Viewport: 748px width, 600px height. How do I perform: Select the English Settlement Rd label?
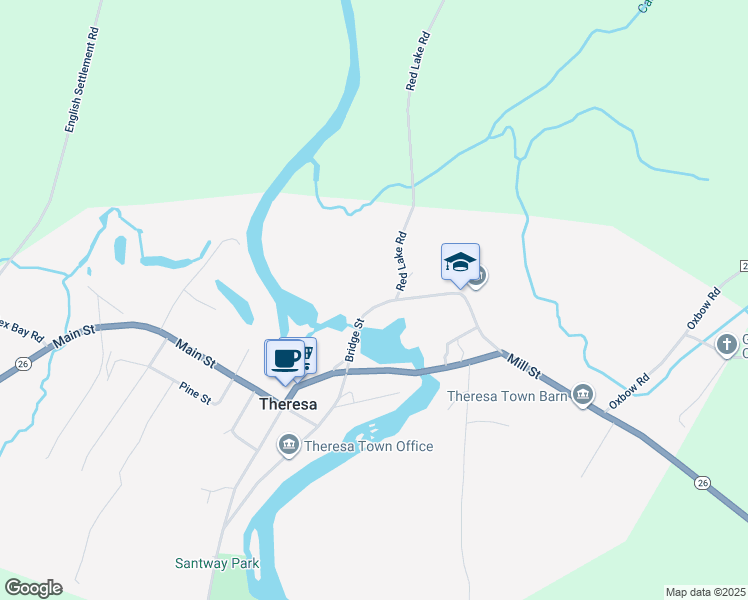coord(82,80)
